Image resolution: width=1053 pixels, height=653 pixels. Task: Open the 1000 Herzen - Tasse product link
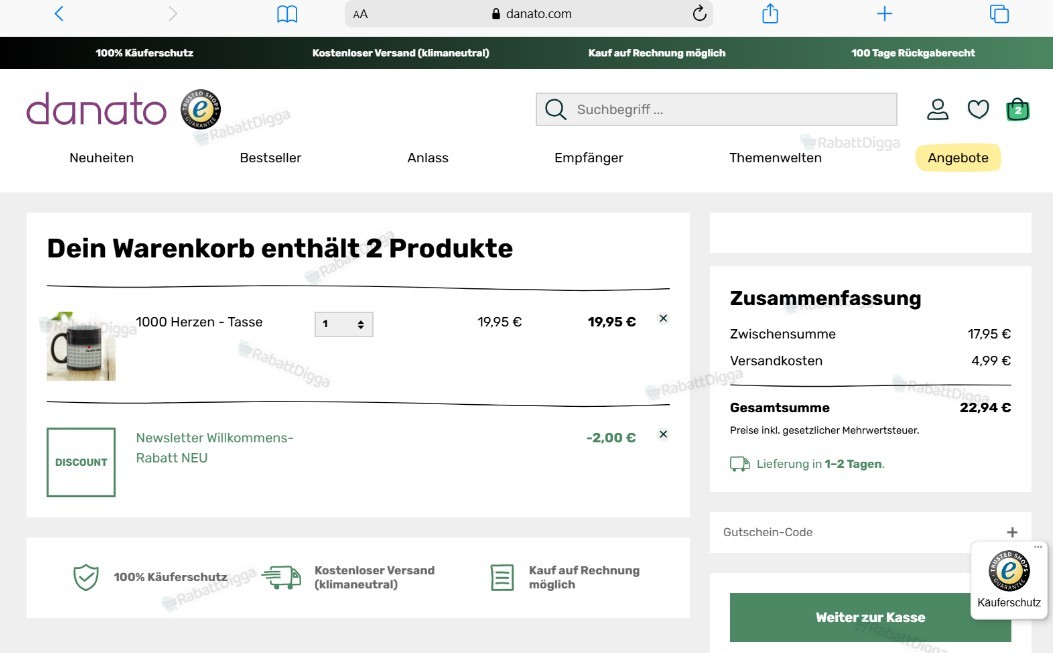click(x=199, y=322)
